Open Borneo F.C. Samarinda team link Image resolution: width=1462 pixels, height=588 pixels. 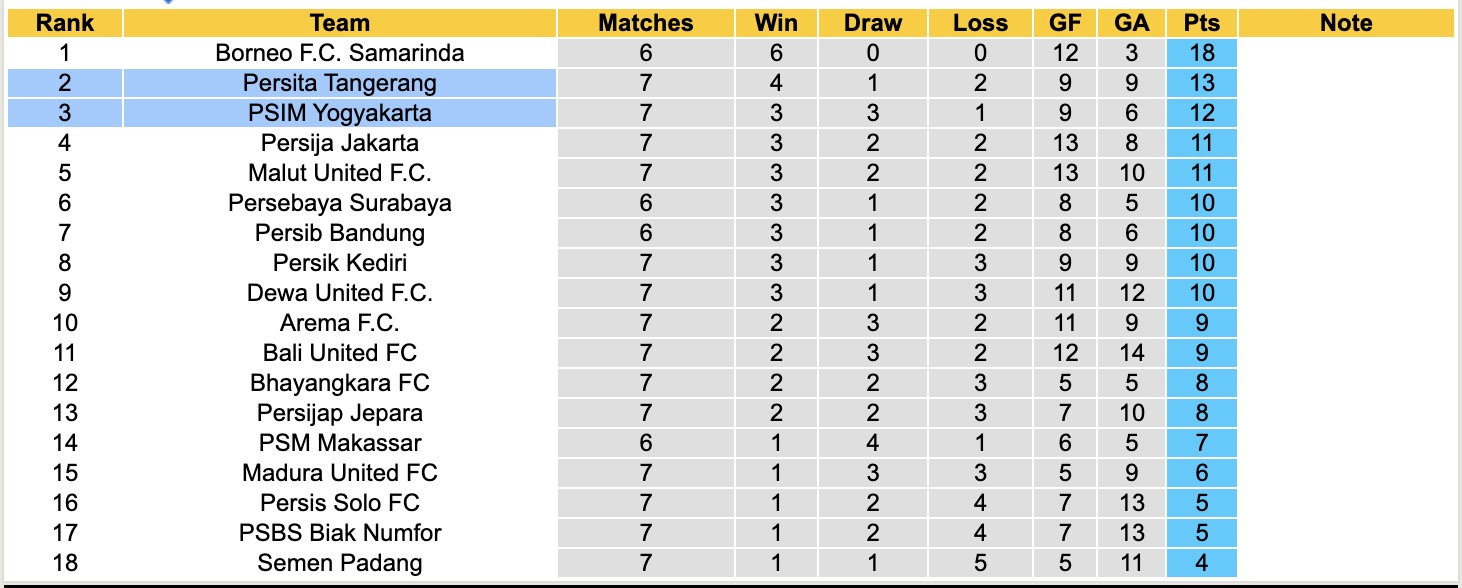(340, 53)
